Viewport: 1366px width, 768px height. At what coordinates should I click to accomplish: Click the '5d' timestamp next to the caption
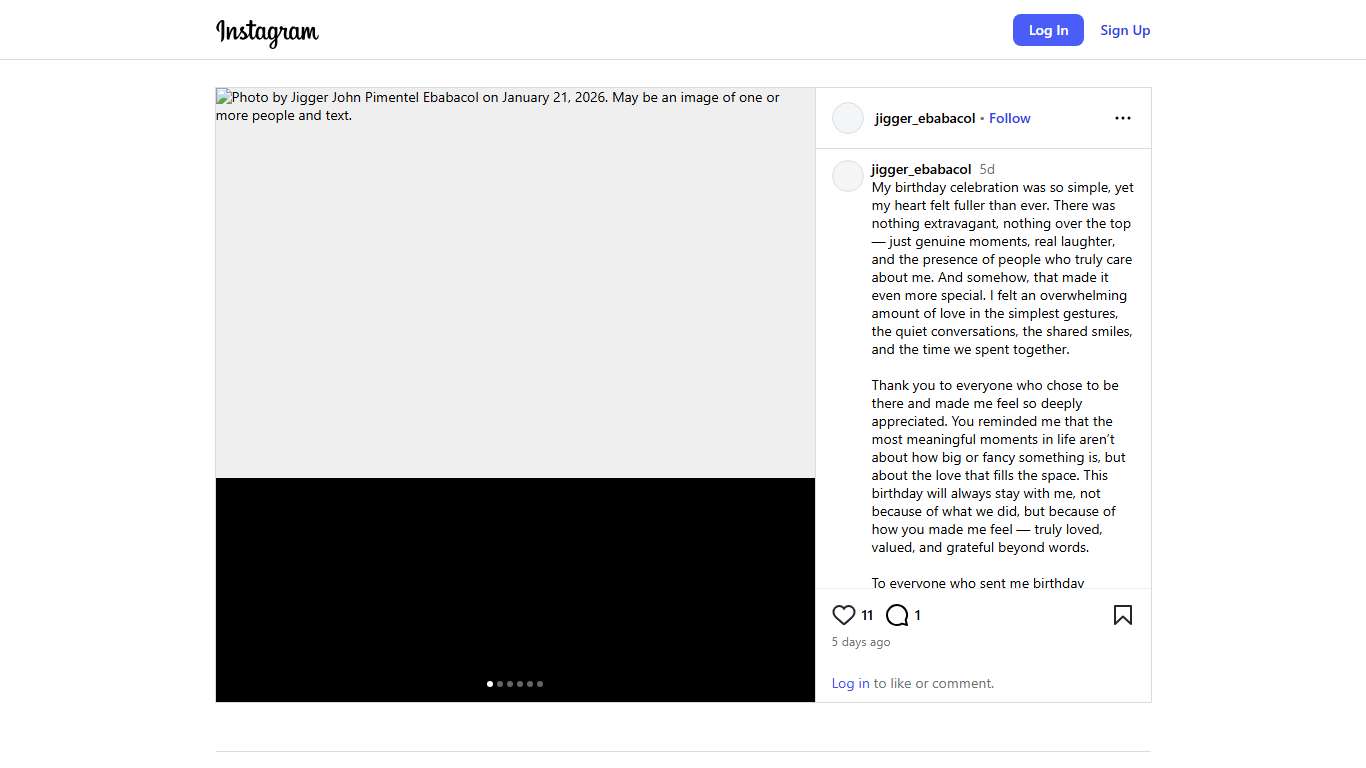tap(987, 169)
